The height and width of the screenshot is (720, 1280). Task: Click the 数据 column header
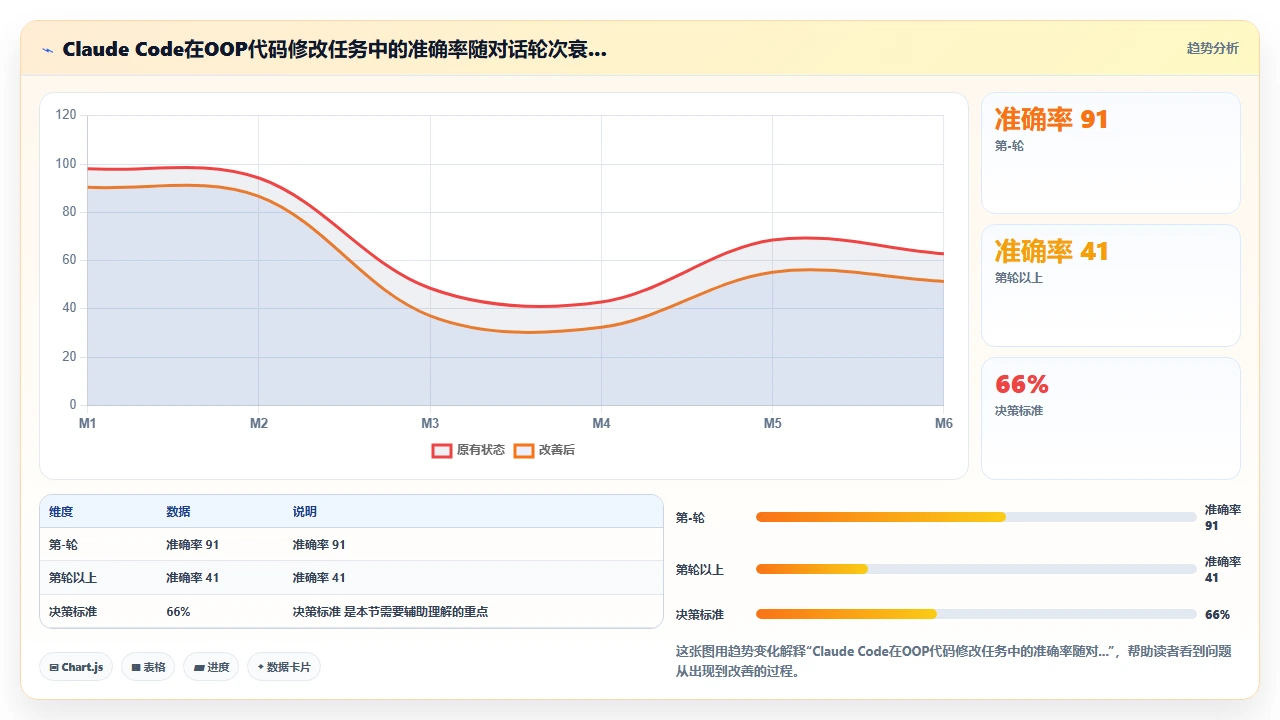point(178,512)
